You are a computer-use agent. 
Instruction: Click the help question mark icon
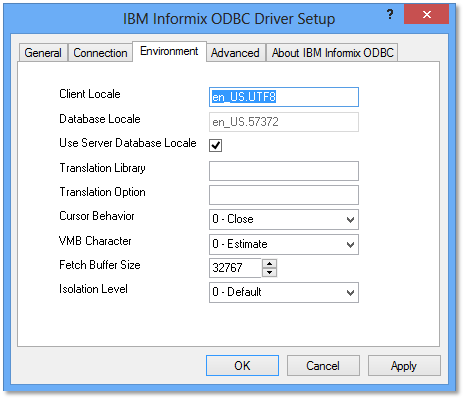tap(390, 14)
